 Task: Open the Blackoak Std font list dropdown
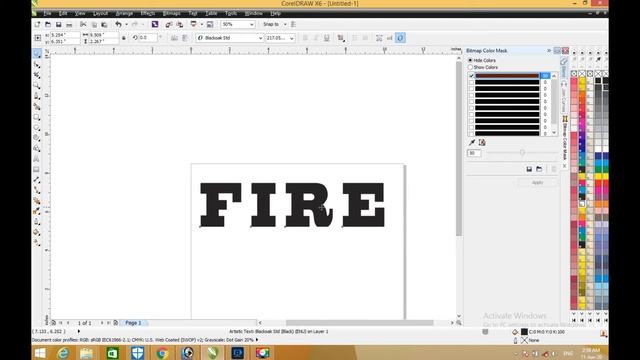click(260, 38)
